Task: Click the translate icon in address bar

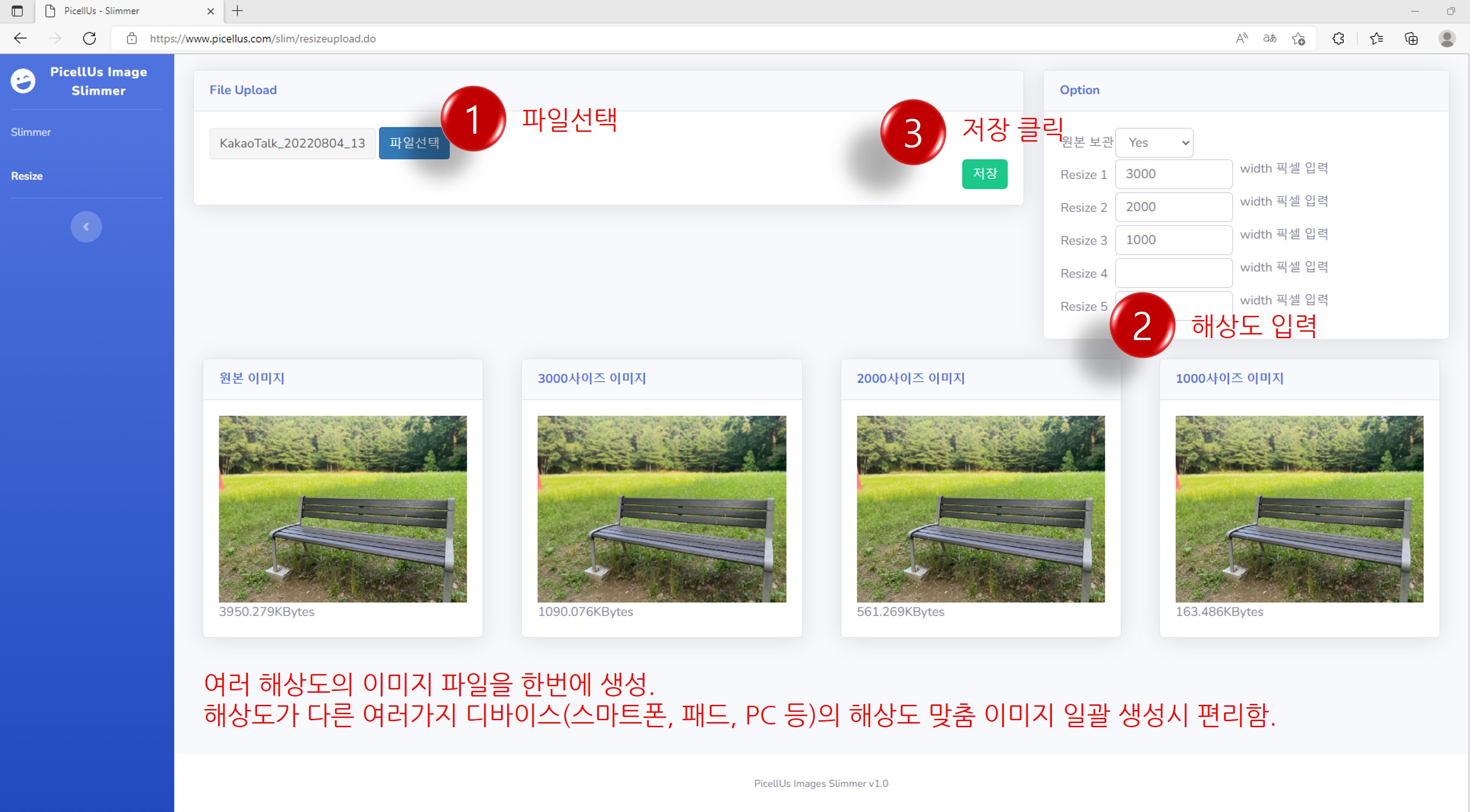Action: pyautogui.click(x=1270, y=38)
